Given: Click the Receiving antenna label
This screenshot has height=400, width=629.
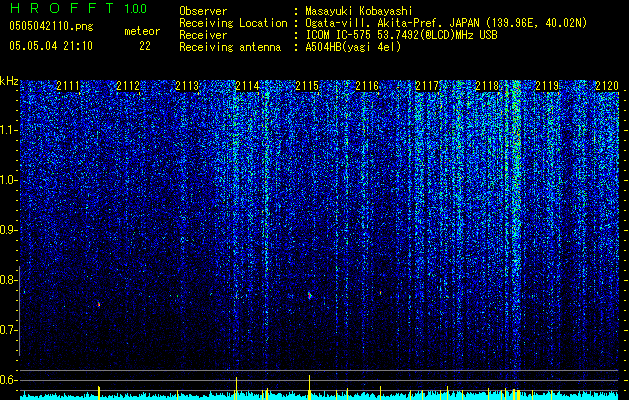Looking at the screenshot, I should (x=230, y=47).
